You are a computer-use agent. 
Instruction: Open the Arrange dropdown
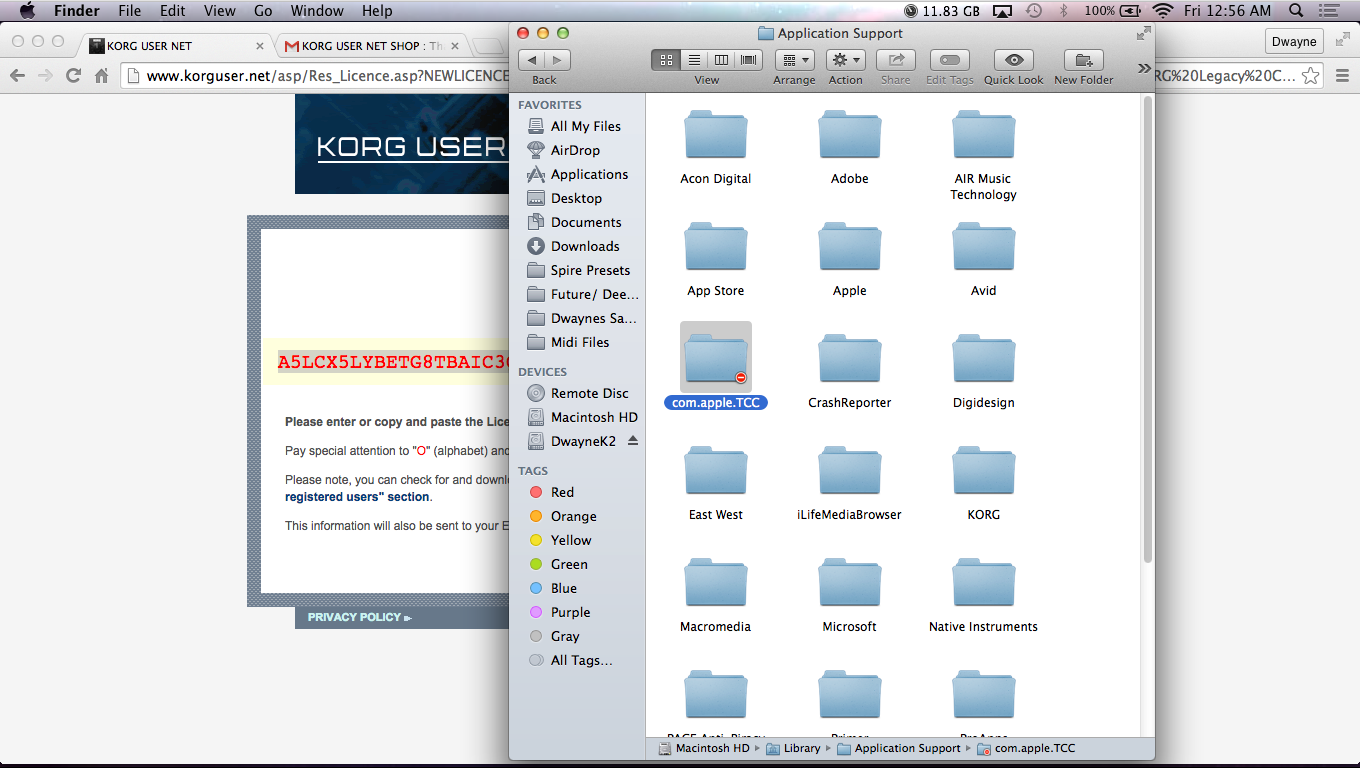[x=794, y=60]
